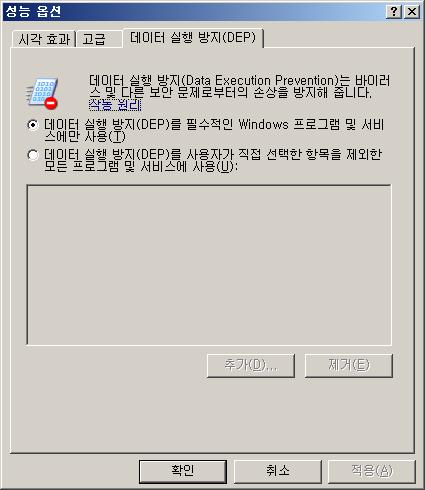Cancel changes with the 취소 button
Screen dimensions: 425x490
[x=278, y=471]
